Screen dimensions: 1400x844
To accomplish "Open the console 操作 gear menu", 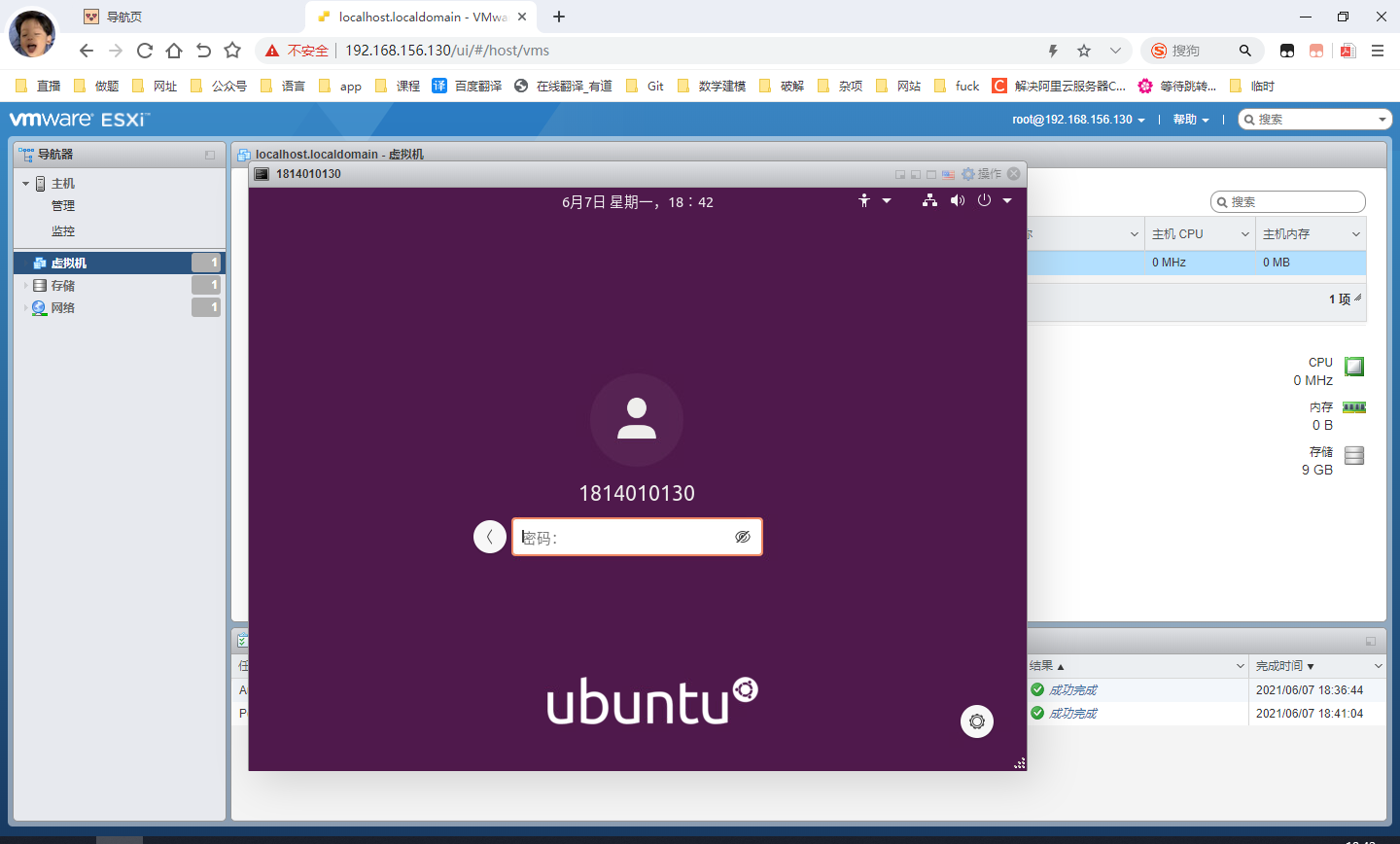I will tap(981, 174).
